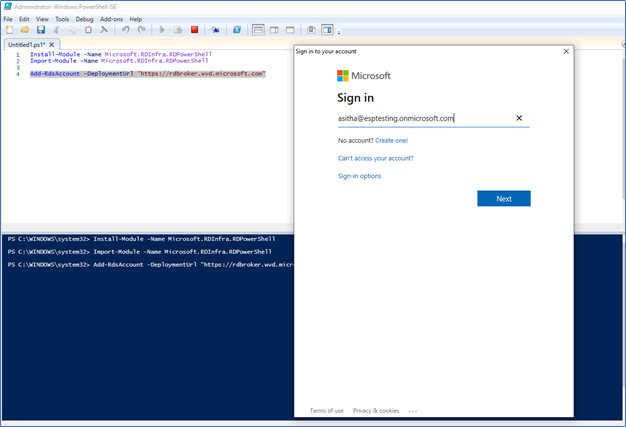Open Privacy & cookies link
This screenshot has height=427, width=626.
pos(376,411)
